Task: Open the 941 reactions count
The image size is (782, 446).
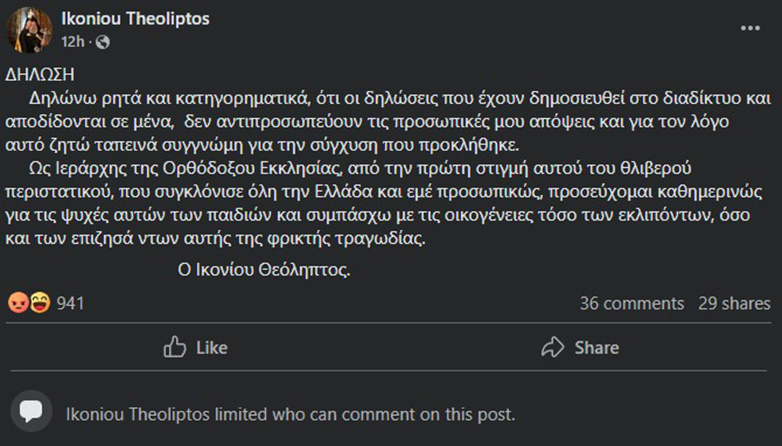Action: pos(71,303)
